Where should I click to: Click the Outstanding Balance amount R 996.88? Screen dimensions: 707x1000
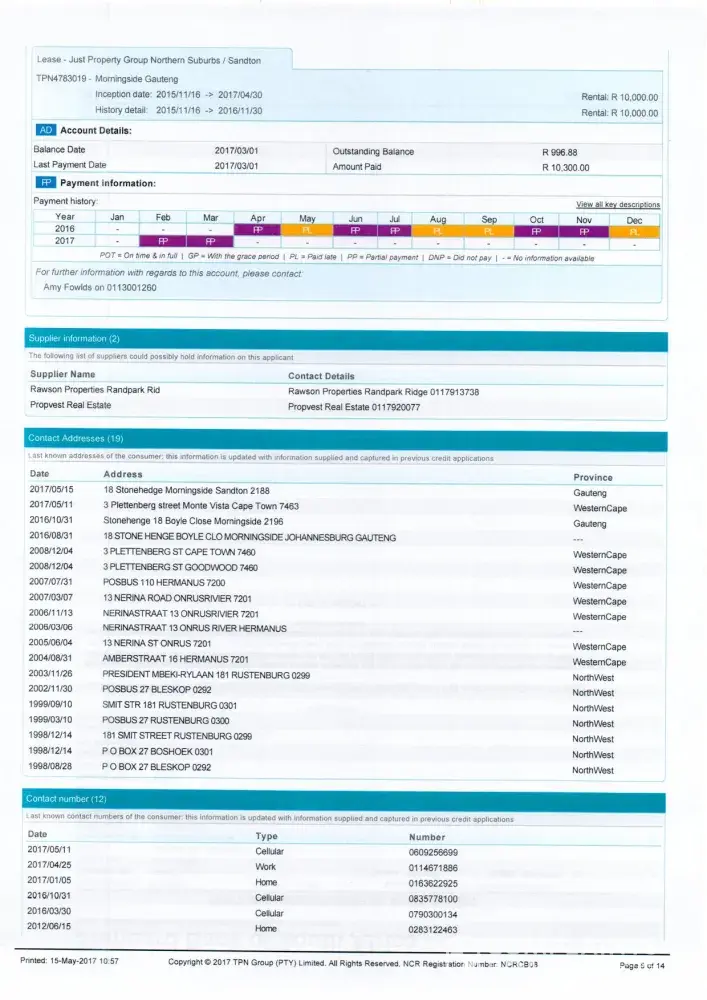[x=559, y=152]
